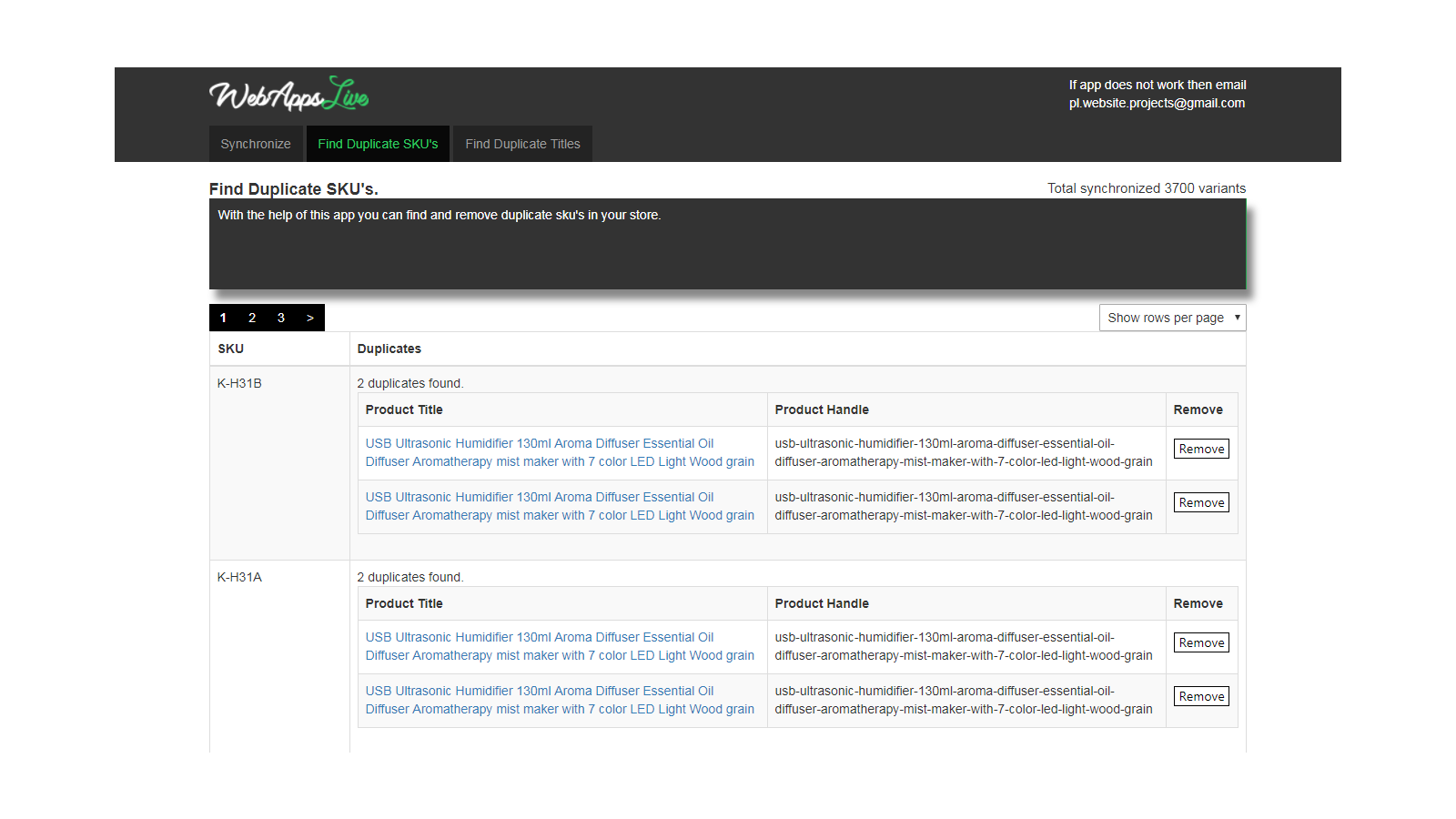Open the Synchronize tab
Image resolution: width=1456 pixels, height=819 pixels.
pyautogui.click(x=256, y=144)
